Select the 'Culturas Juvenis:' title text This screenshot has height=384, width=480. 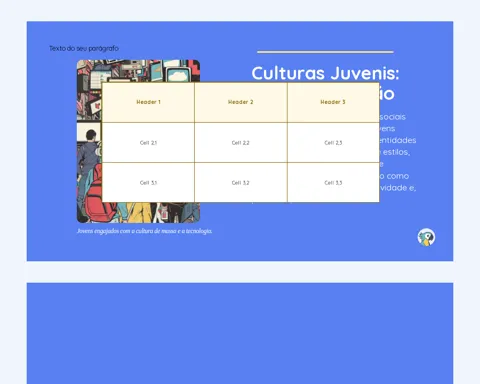click(x=325, y=73)
